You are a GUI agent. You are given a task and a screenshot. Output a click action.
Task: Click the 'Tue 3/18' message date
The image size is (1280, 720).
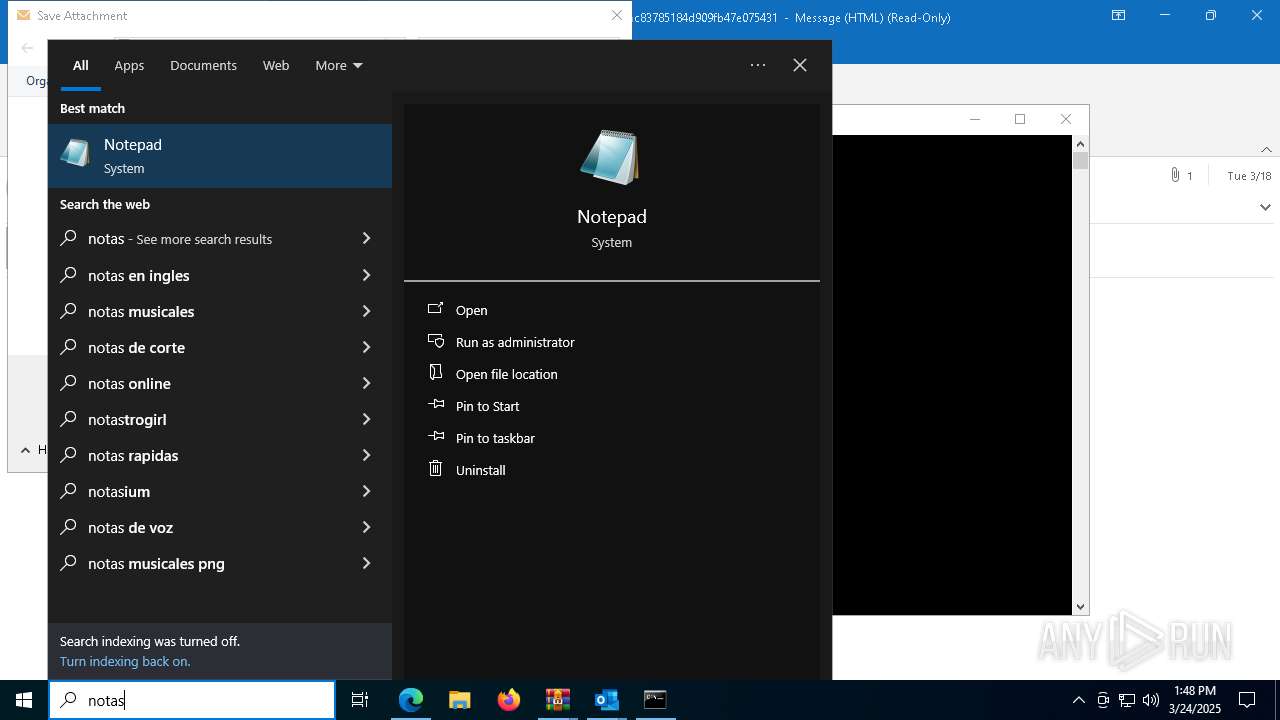point(1249,176)
